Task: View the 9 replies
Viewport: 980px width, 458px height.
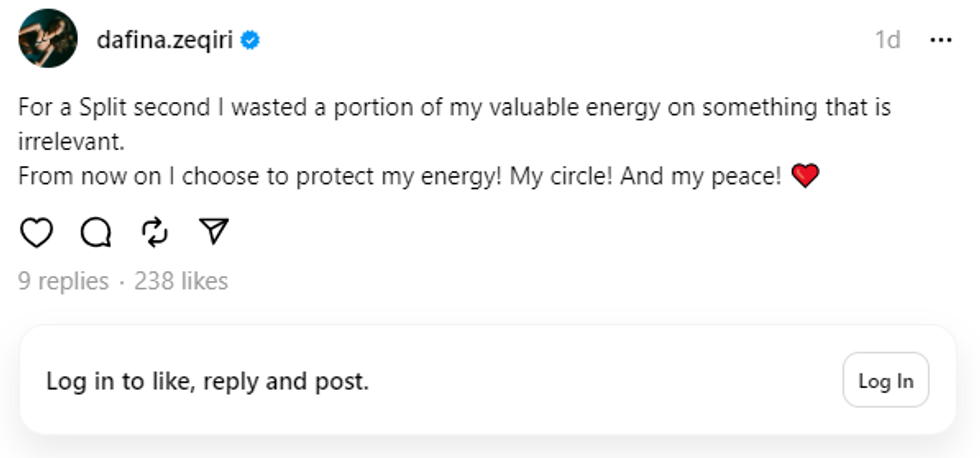Action: (x=63, y=282)
